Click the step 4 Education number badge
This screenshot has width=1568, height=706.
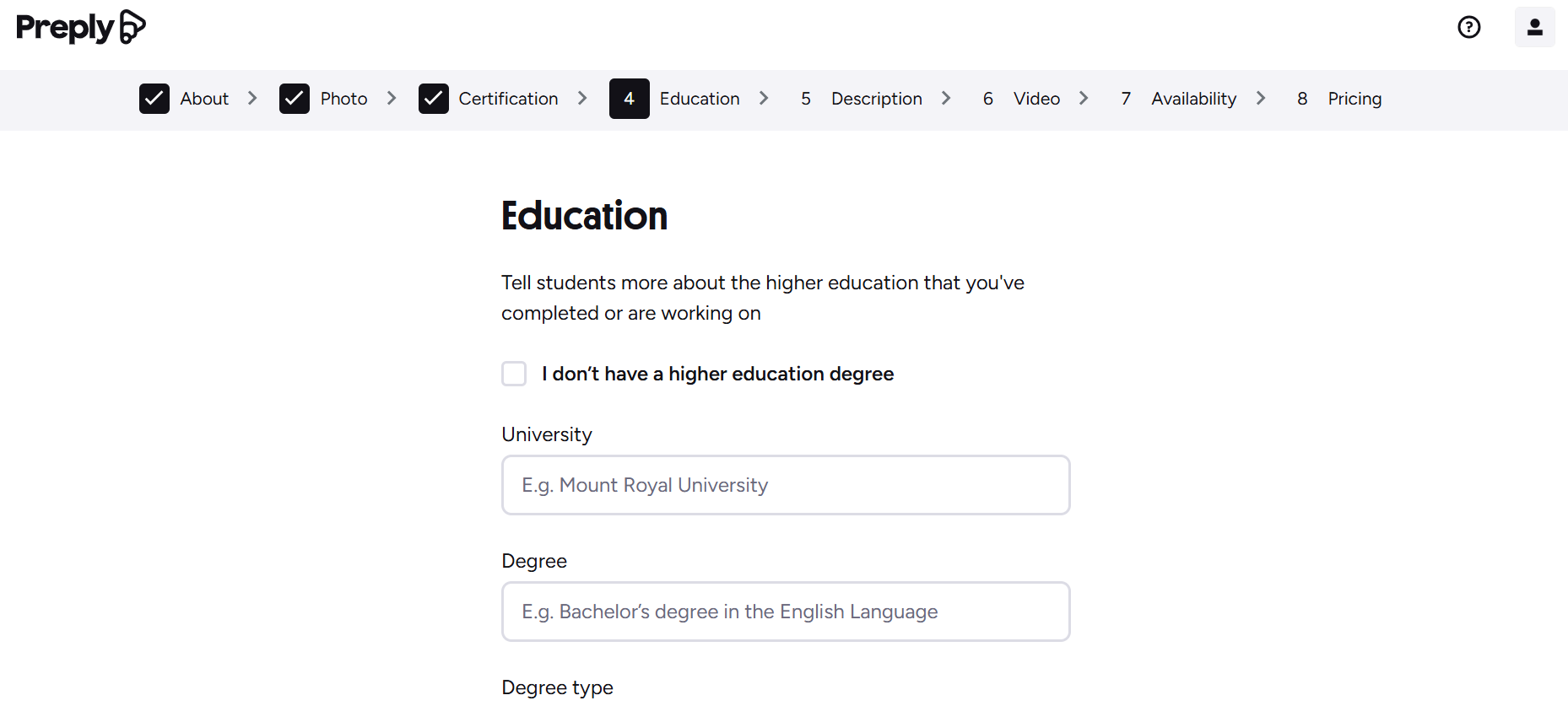click(x=629, y=99)
